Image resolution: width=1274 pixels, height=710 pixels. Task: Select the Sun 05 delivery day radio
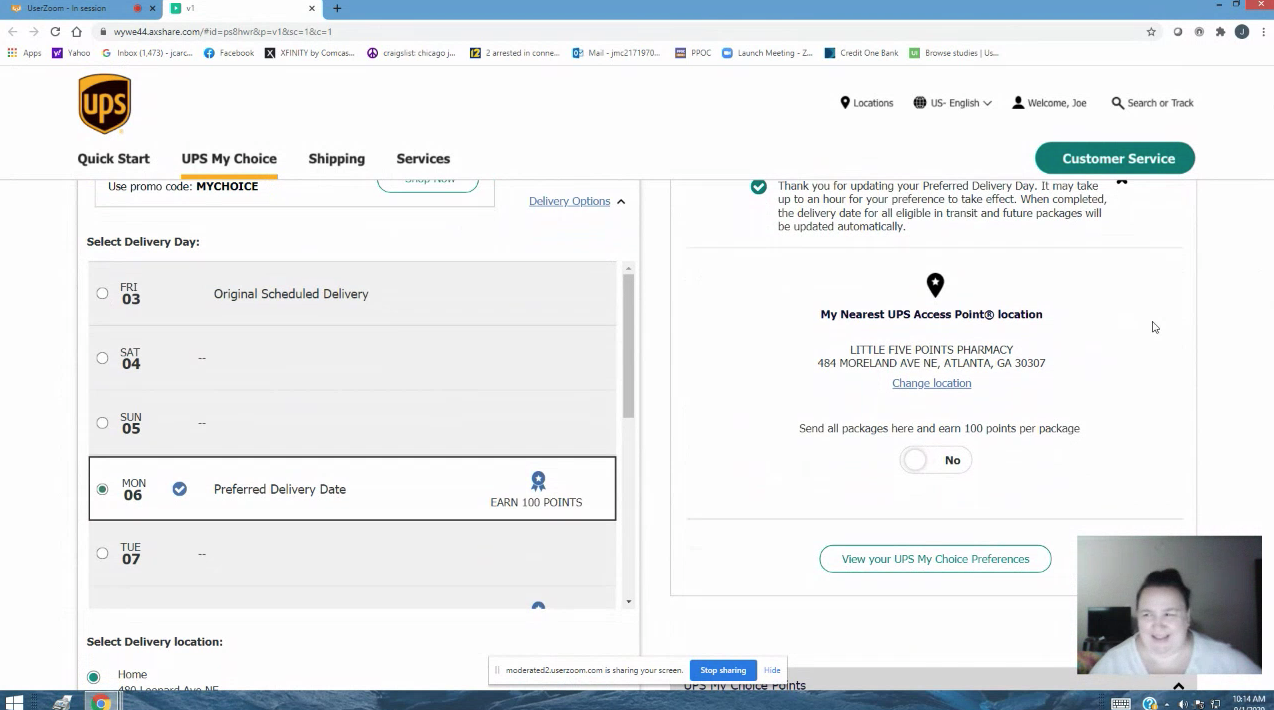point(102,423)
